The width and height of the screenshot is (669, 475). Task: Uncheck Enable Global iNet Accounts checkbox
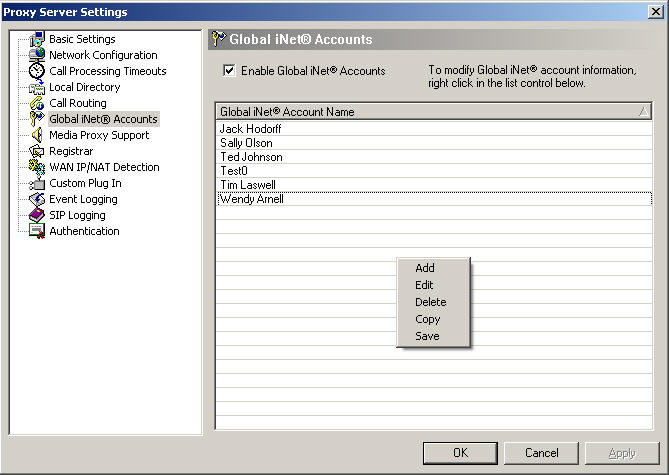point(229,70)
